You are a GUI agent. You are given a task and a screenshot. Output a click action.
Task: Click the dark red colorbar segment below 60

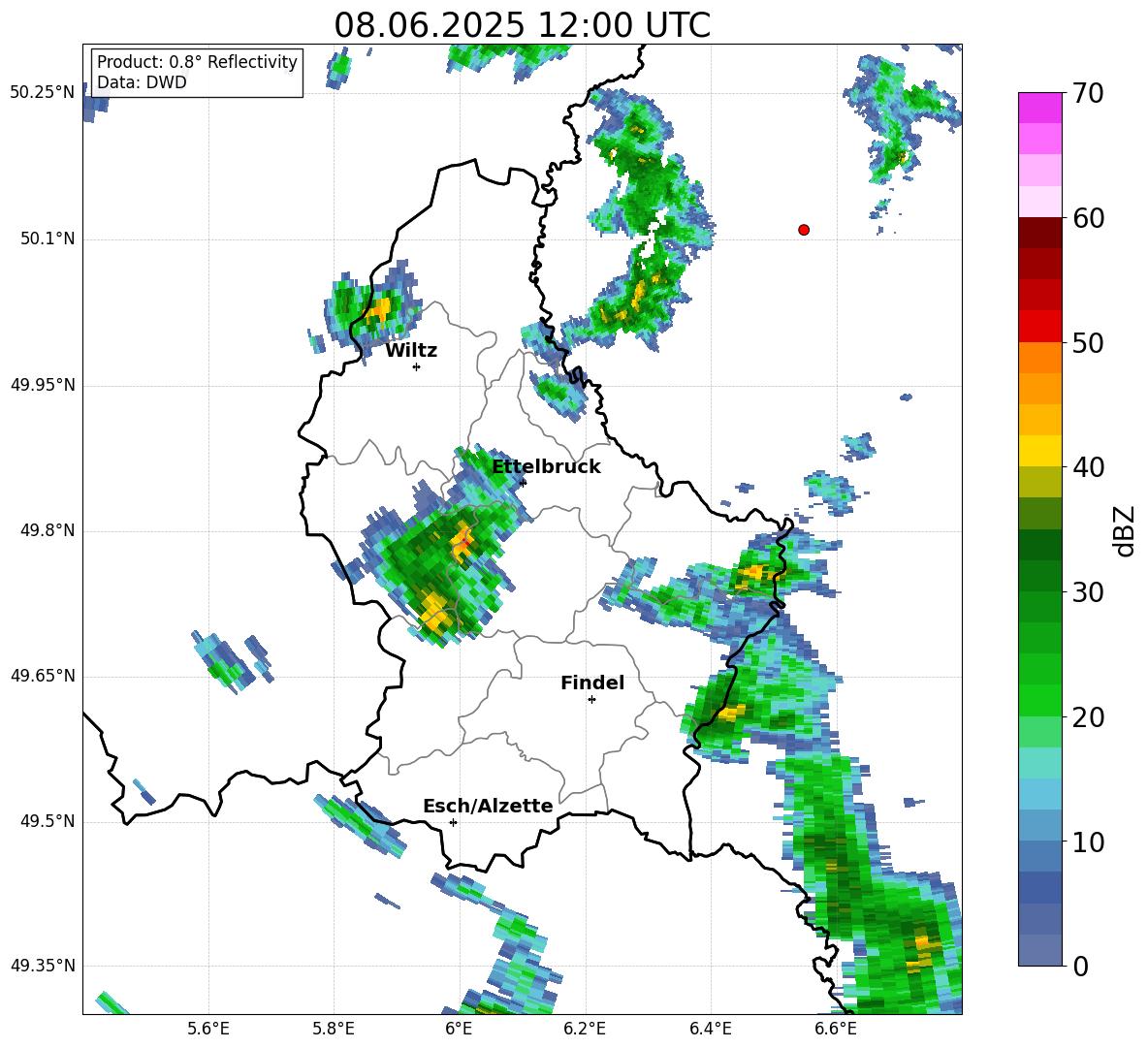(x=1039, y=233)
